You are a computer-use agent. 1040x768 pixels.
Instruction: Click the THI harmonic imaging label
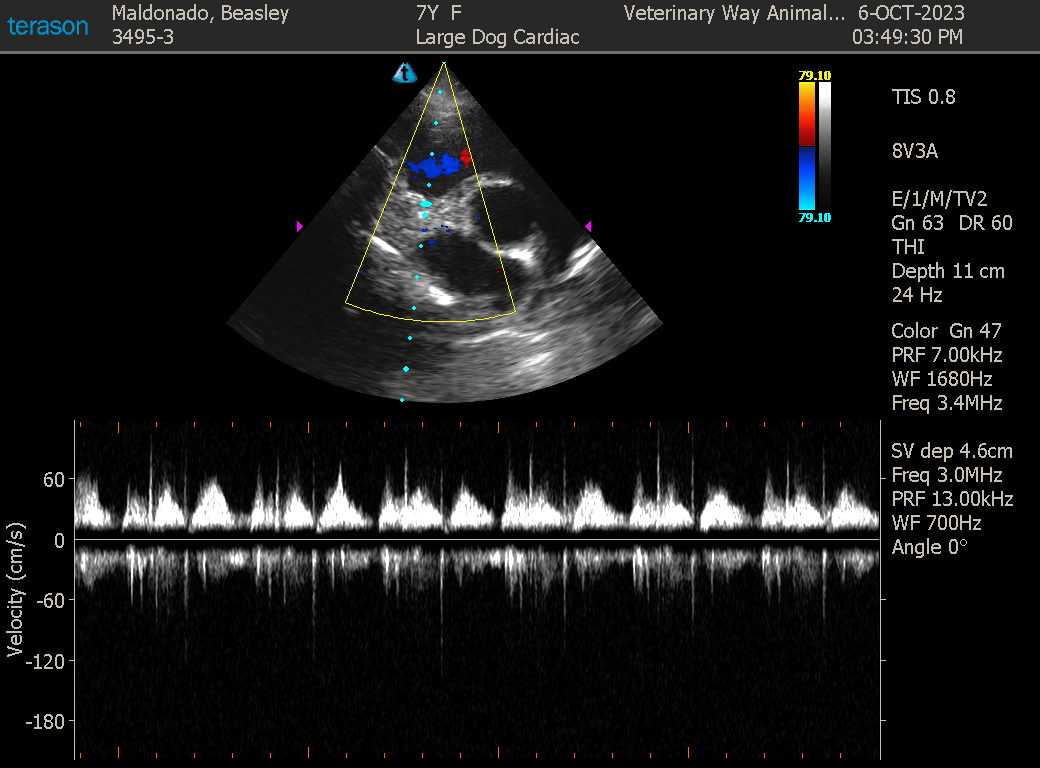pyautogui.click(x=908, y=247)
